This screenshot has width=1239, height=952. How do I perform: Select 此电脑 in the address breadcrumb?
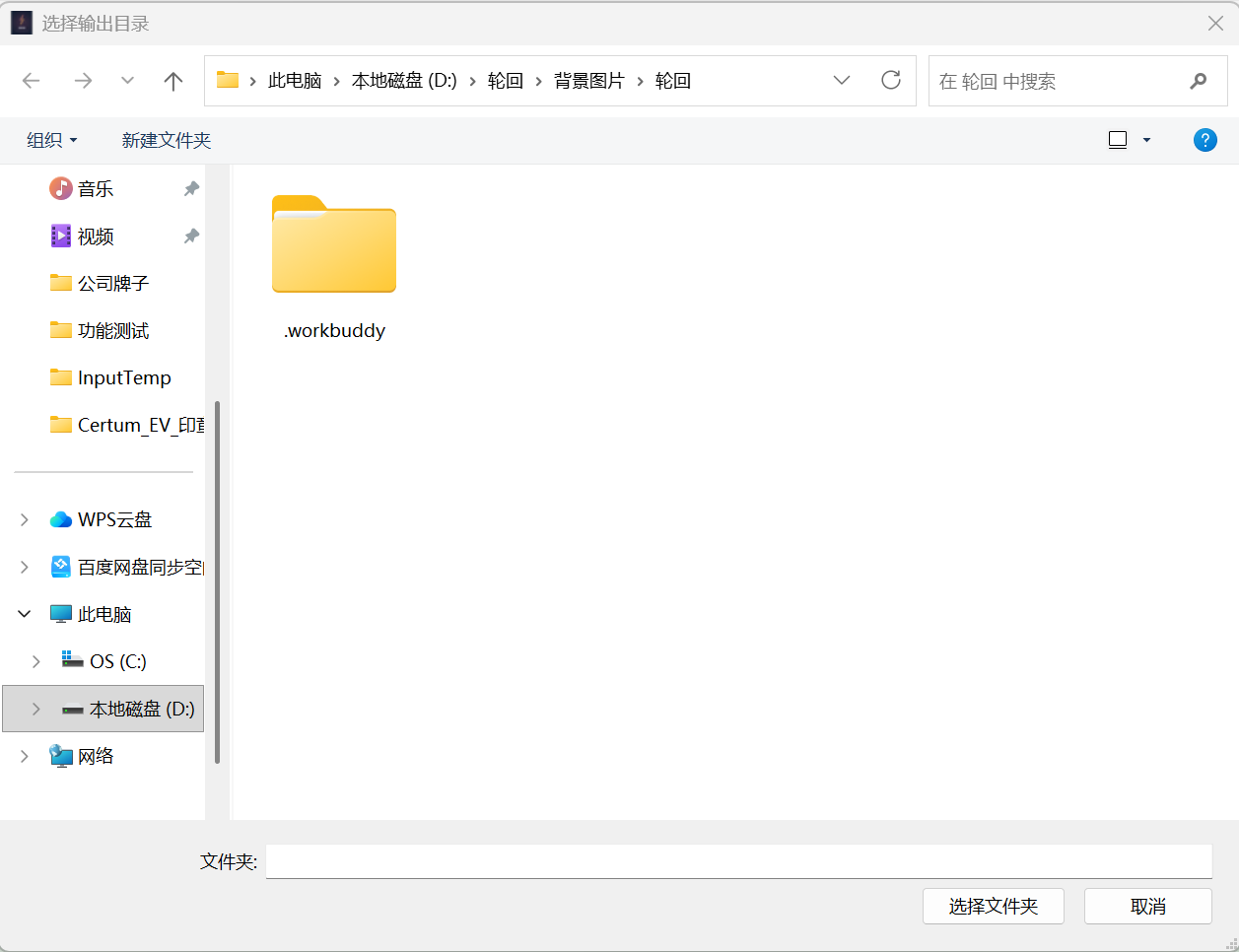coord(295,81)
